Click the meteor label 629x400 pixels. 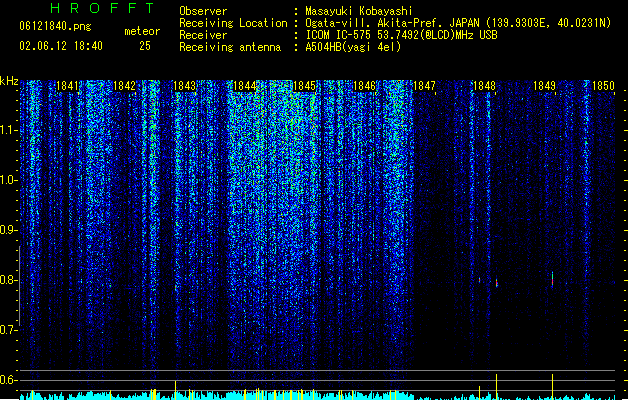click(x=142, y=31)
